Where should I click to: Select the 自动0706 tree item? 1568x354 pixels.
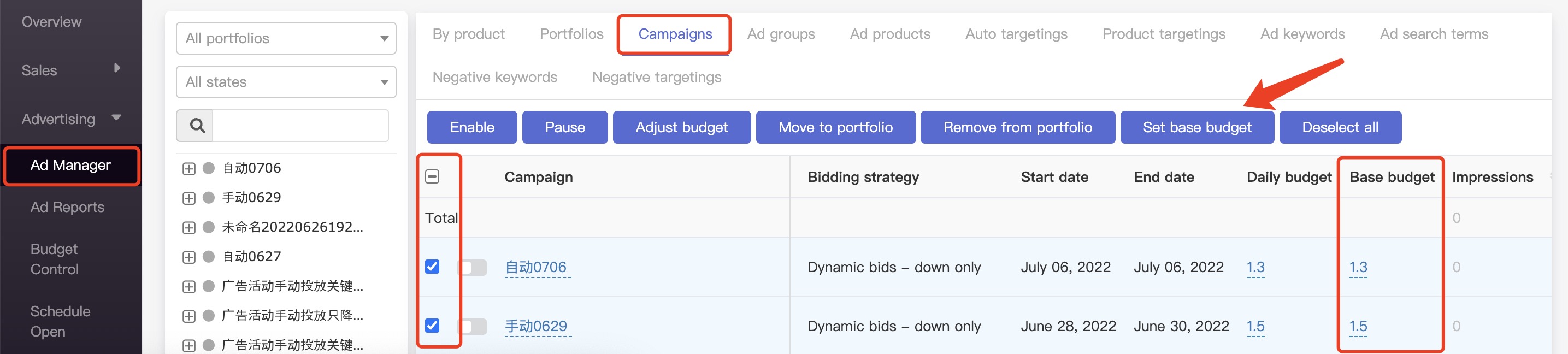[251, 168]
